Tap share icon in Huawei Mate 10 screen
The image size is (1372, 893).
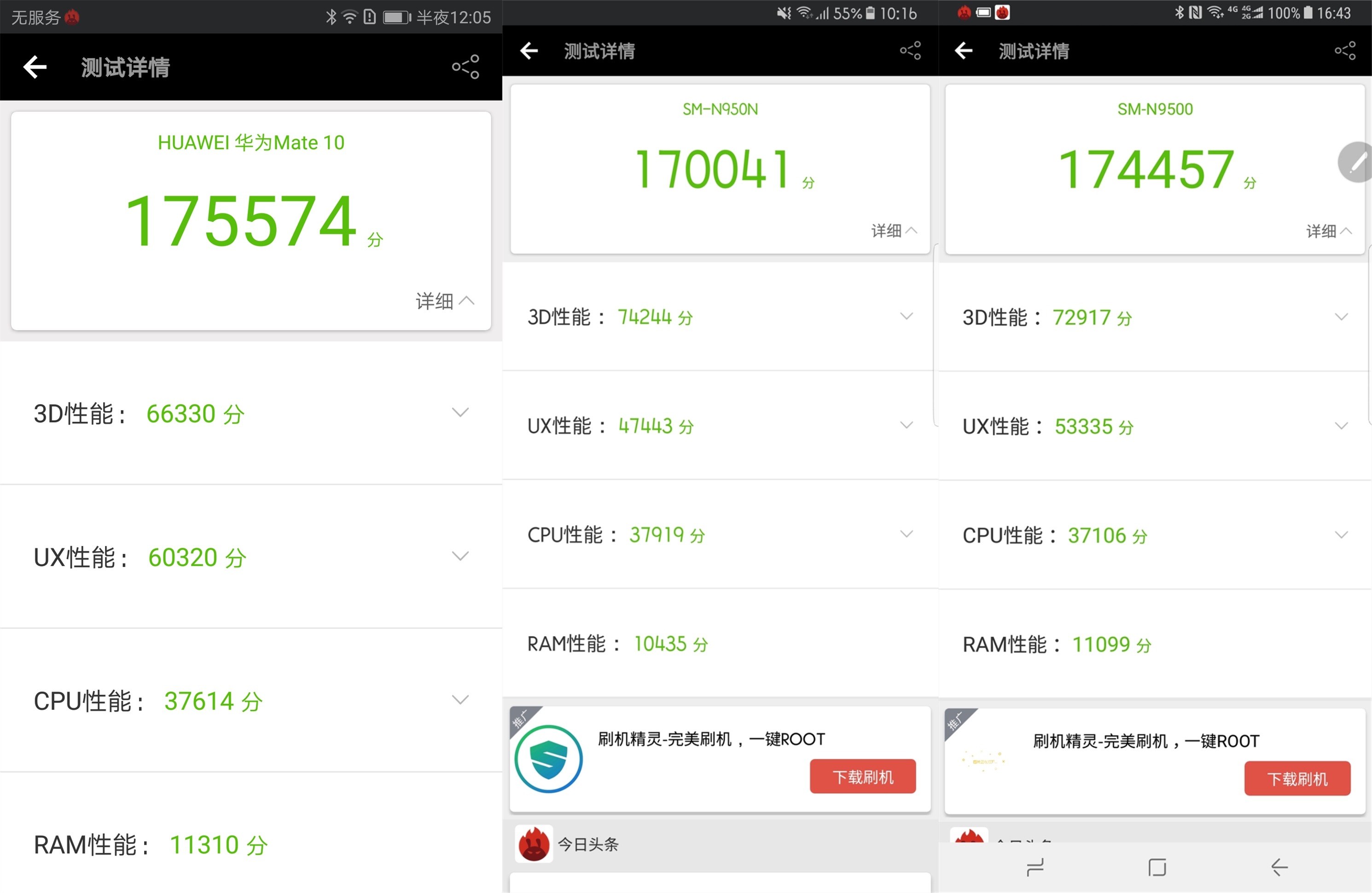(466, 67)
